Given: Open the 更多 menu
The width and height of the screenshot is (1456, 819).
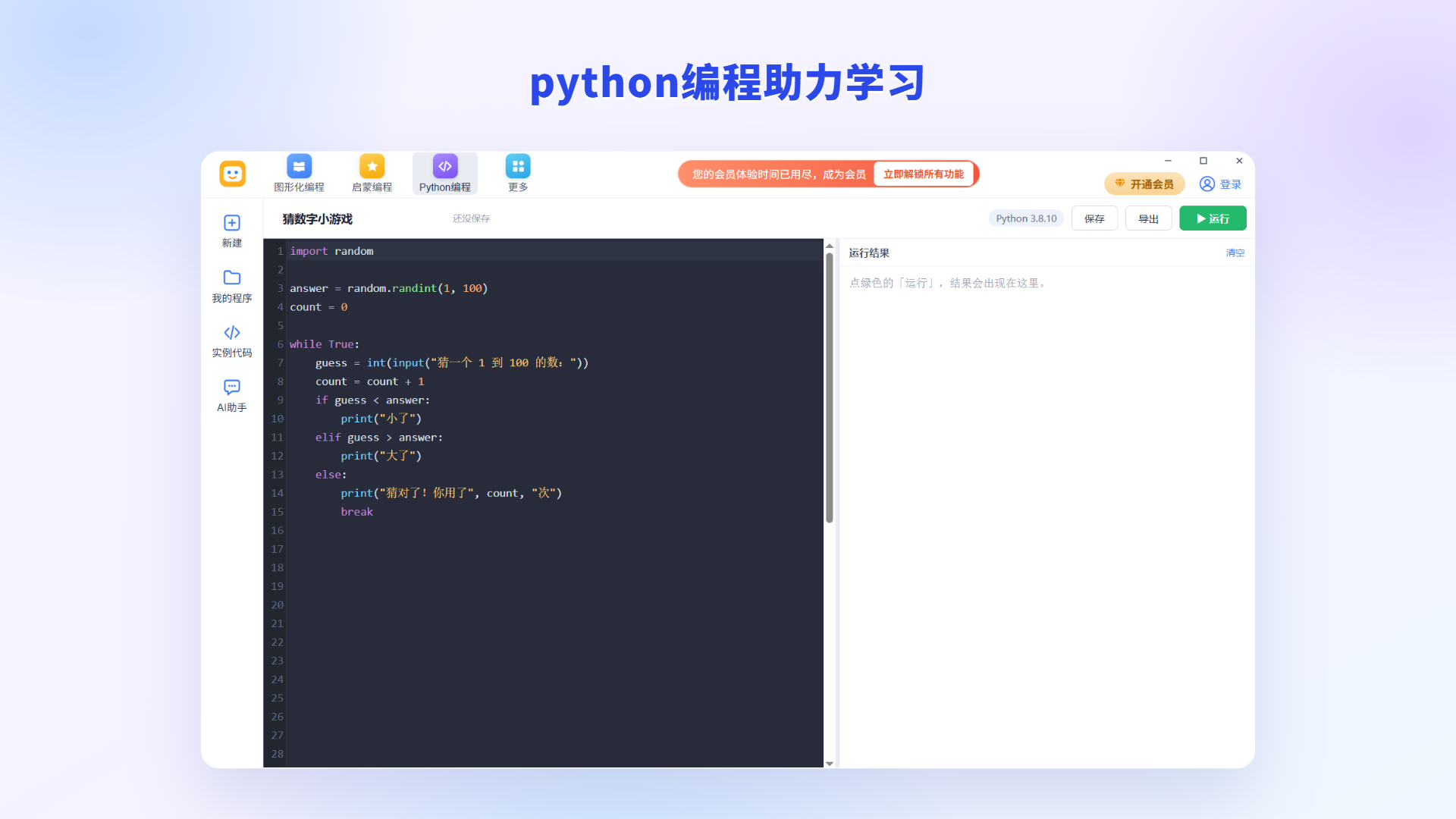Looking at the screenshot, I should point(518,174).
